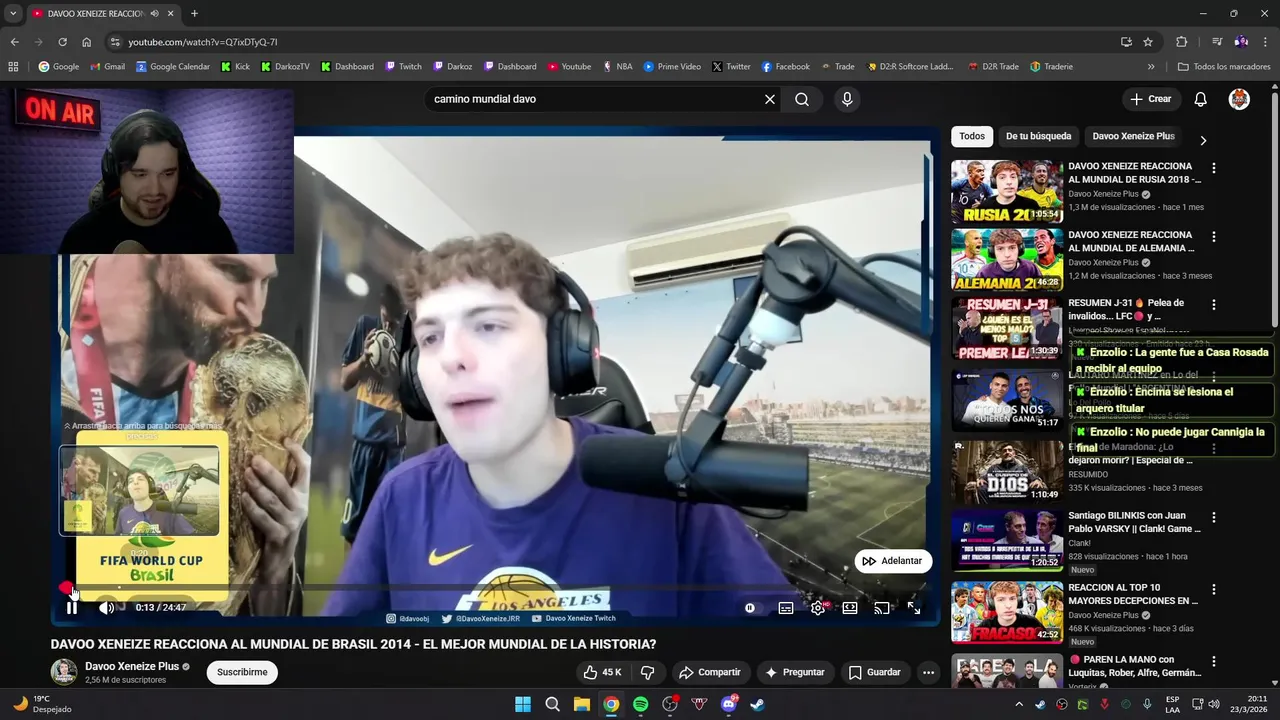Click the Adelantar skip button
Screen dimensions: 1280x720
click(893, 561)
